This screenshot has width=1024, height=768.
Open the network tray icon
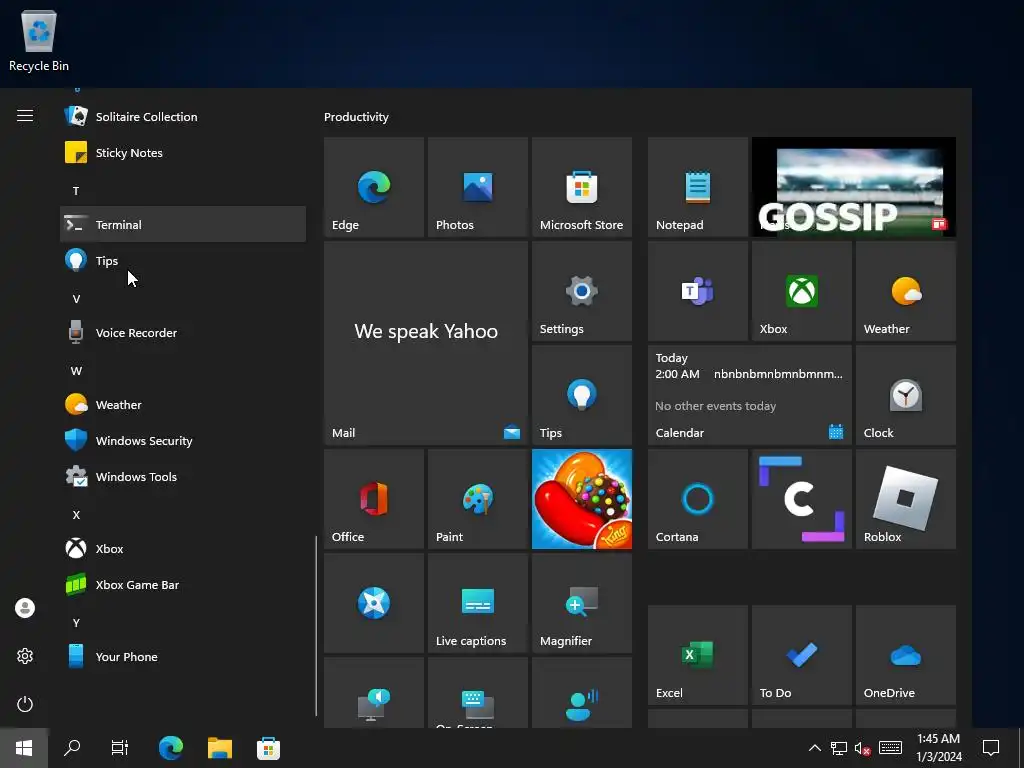839,748
